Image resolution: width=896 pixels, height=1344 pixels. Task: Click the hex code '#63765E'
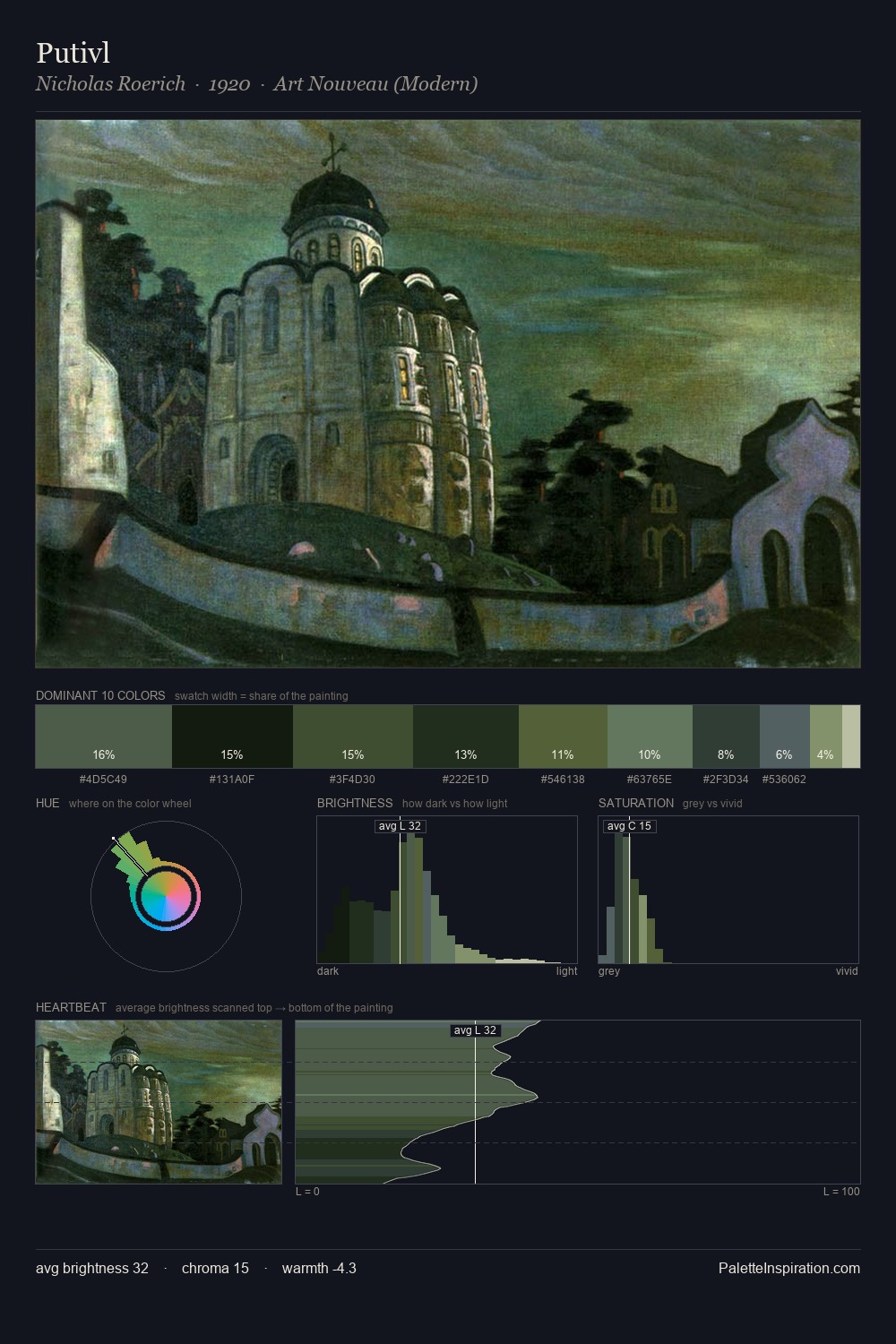pyautogui.click(x=650, y=780)
